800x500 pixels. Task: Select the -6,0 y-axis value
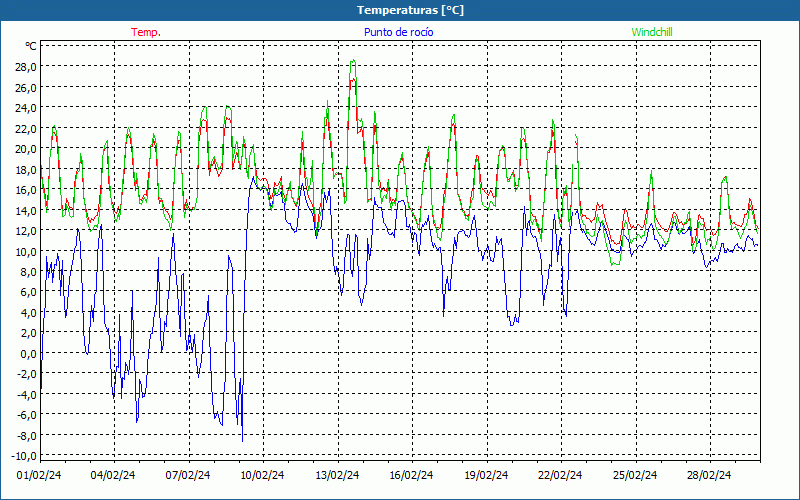click(x=28, y=414)
